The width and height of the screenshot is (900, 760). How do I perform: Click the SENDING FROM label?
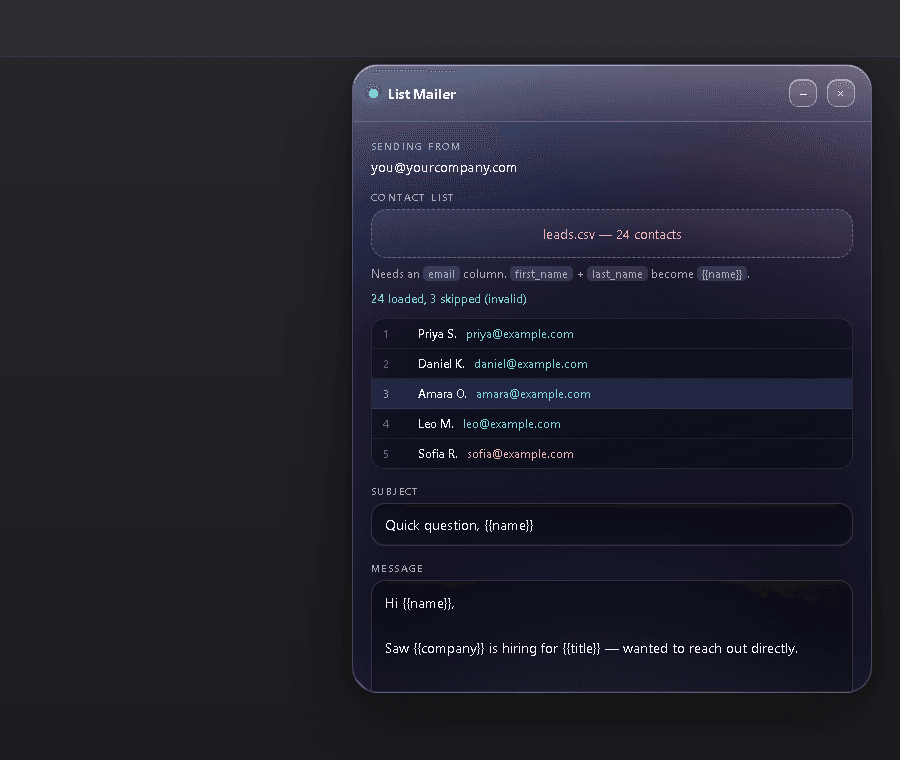(416, 146)
